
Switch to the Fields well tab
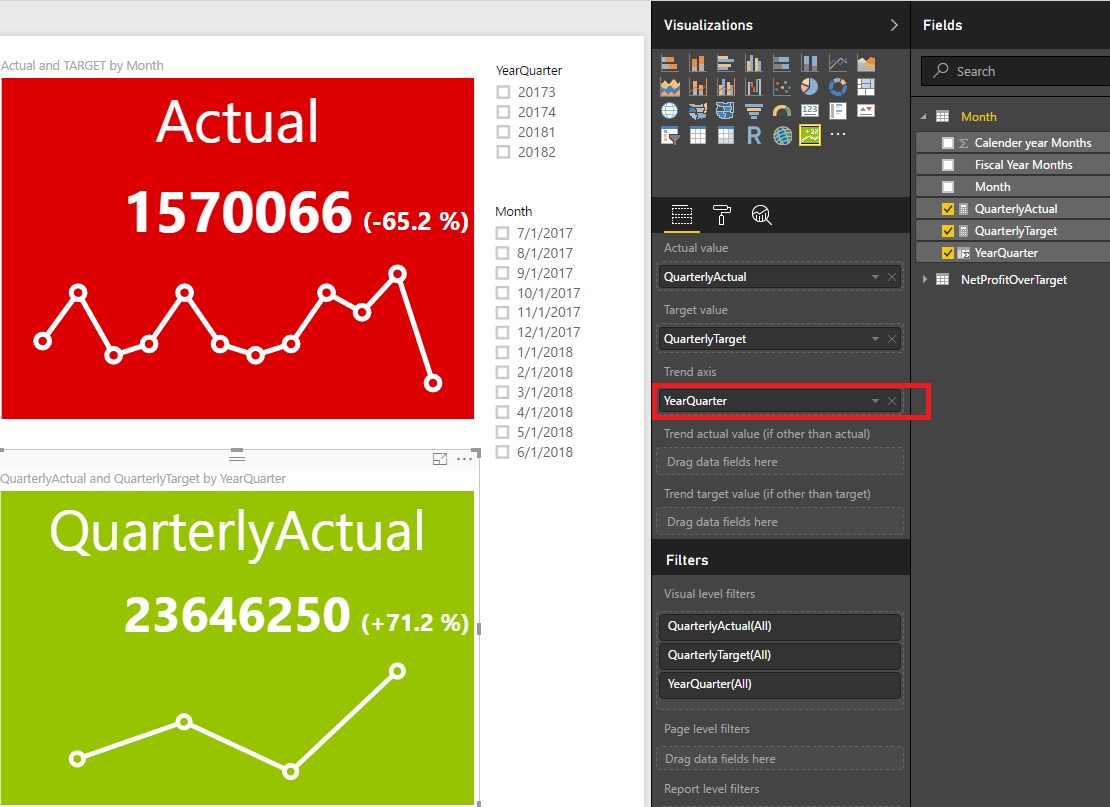click(682, 214)
